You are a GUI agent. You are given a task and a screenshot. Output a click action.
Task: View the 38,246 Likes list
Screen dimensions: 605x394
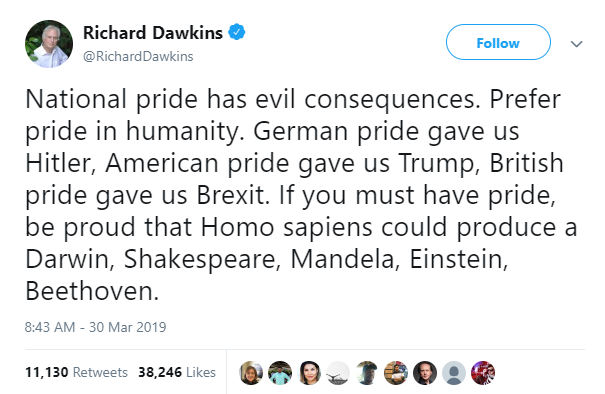click(x=177, y=372)
